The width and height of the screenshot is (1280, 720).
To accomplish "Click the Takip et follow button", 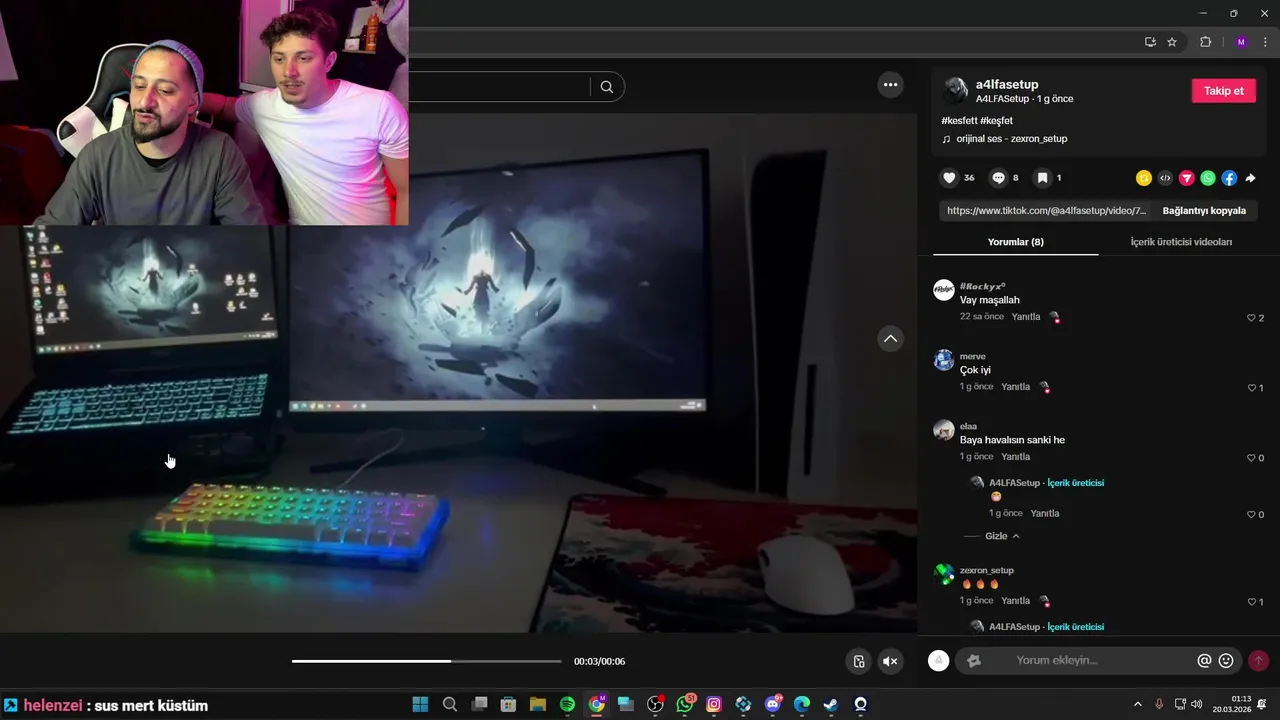I will point(1223,91).
